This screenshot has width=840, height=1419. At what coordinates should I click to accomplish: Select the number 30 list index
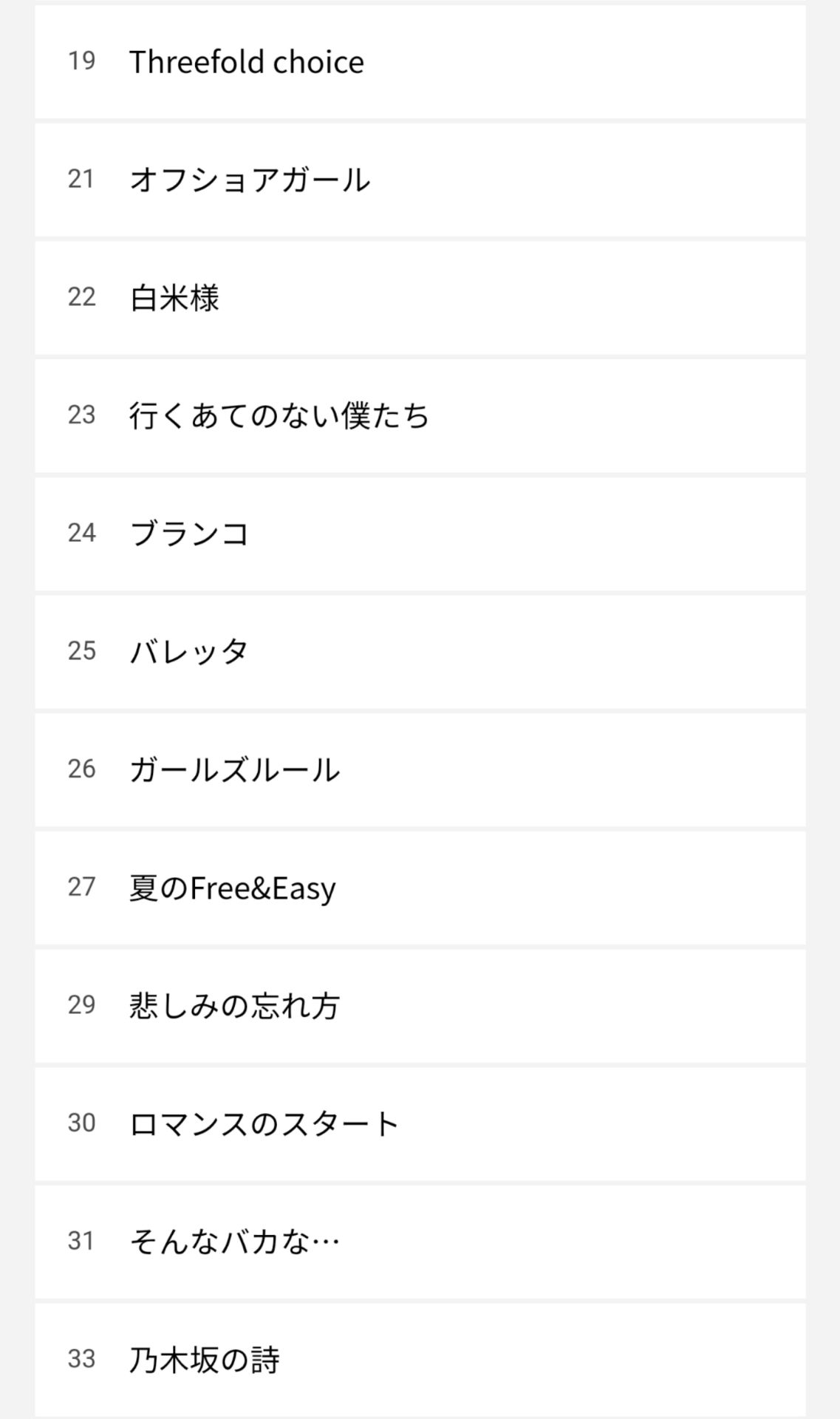[82, 1123]
